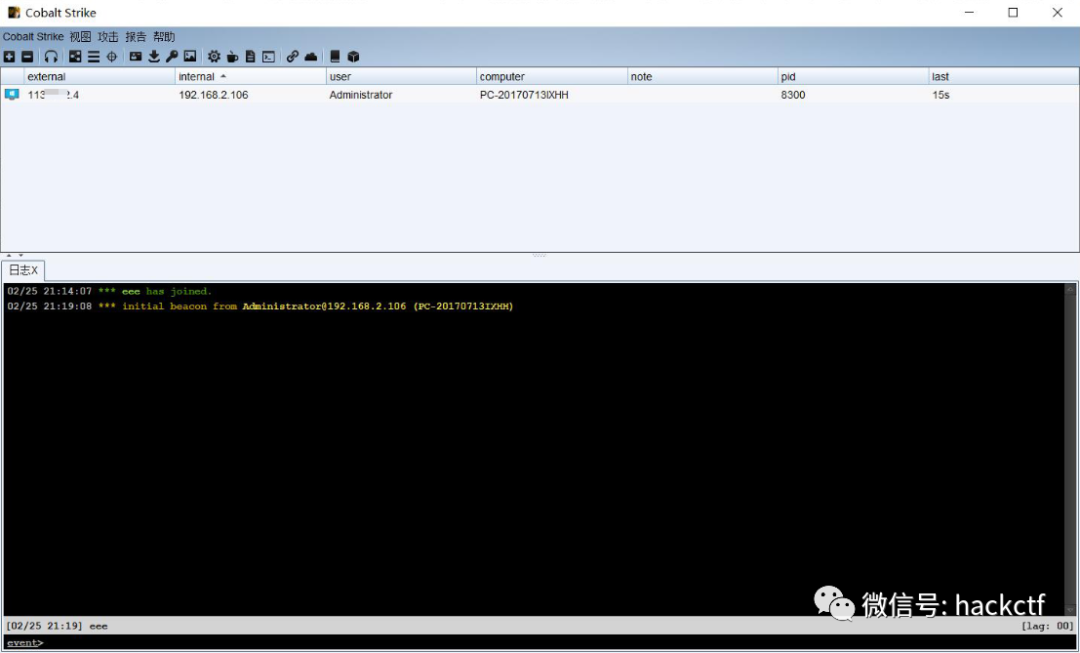1080x653 pixels.
Task: Click the panel divider collapse arrows
Action: pos(14,256)
